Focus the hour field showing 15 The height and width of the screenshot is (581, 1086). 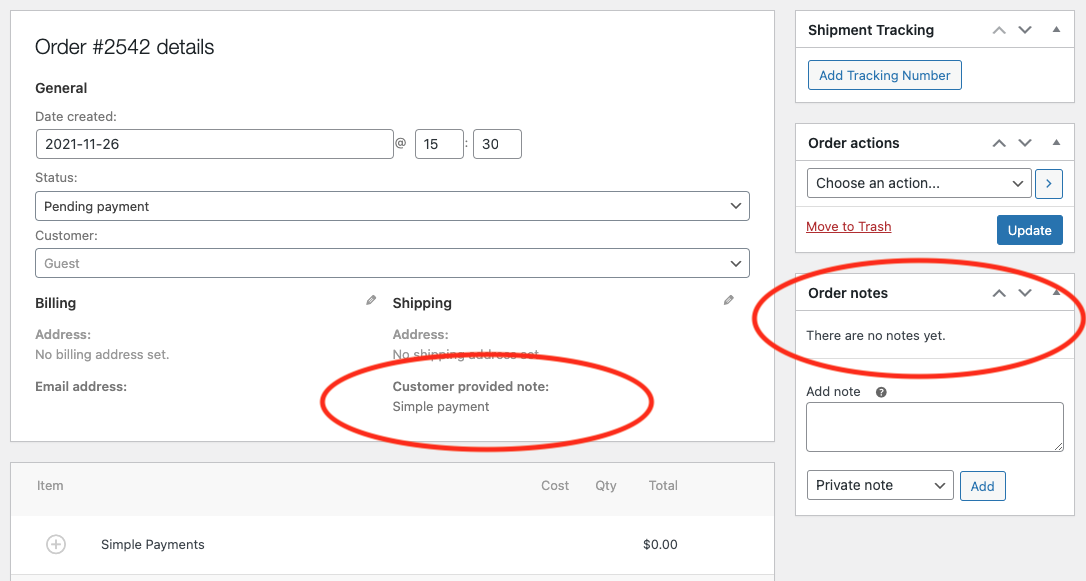click(x=439, y=144)
